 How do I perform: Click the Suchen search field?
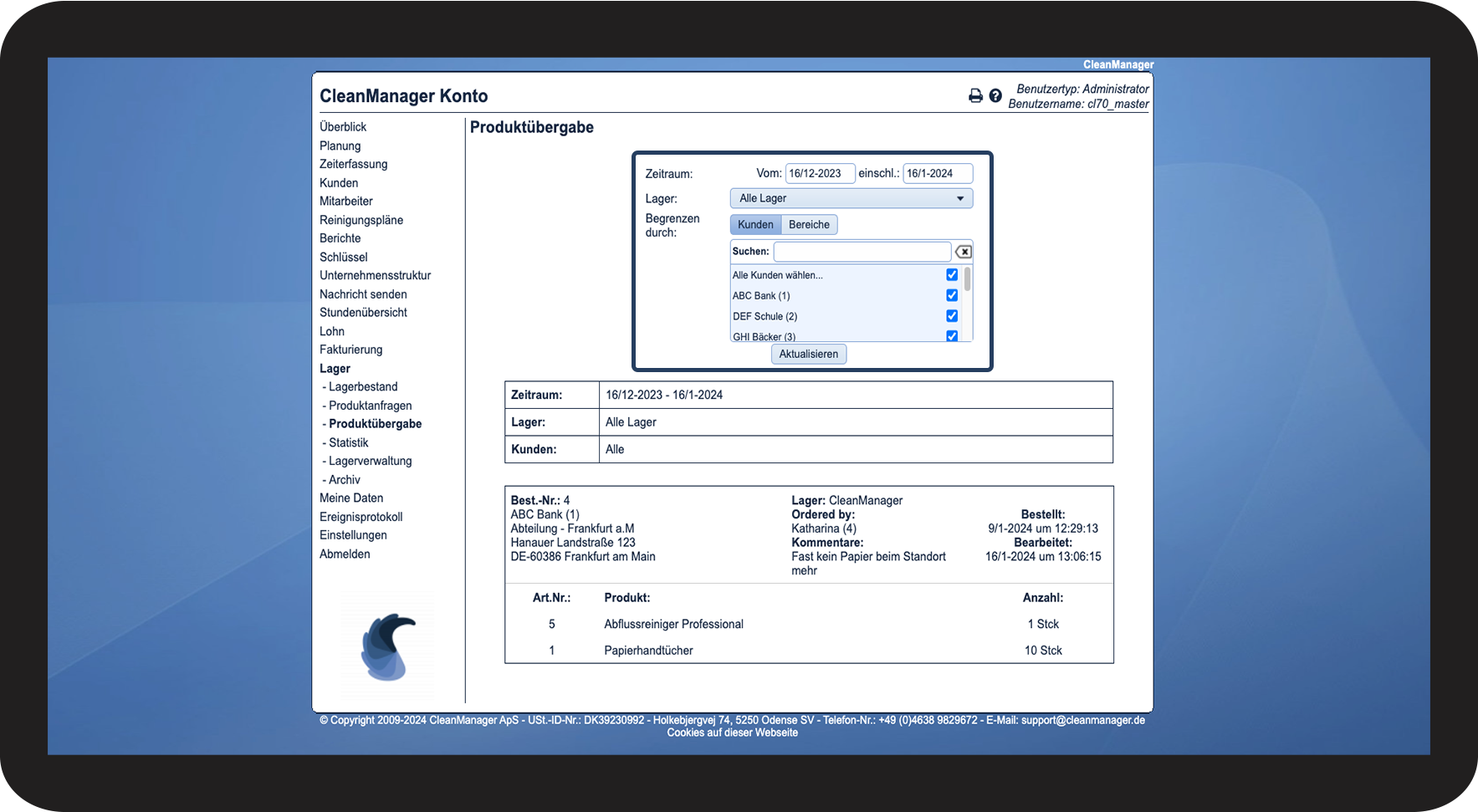pyautogui.click(x=862, y=252)
